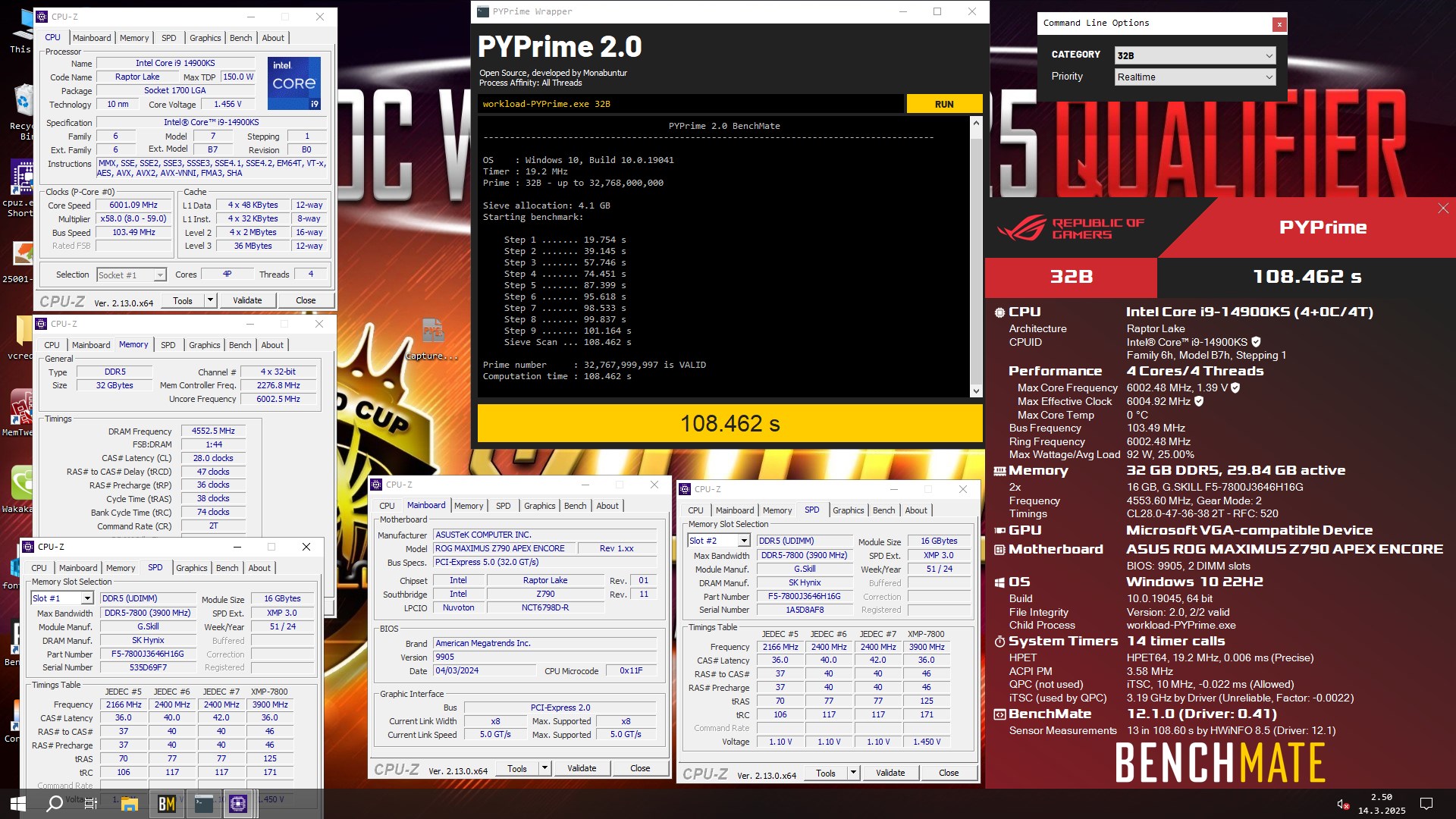
Task: Select Graphics tab in the Mainboard window
Action: click(539, 506)
